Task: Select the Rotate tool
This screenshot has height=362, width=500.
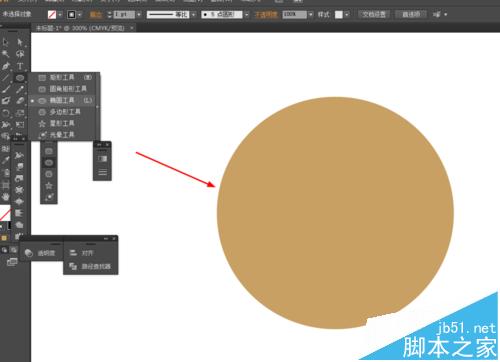Action: [5, 113]
